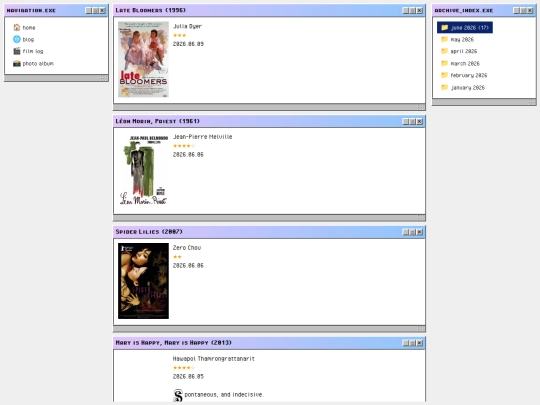Click the Léon Morin four-star rating
Image resolution: width=540 pixels, height=405 pixels.
point(184,146)
